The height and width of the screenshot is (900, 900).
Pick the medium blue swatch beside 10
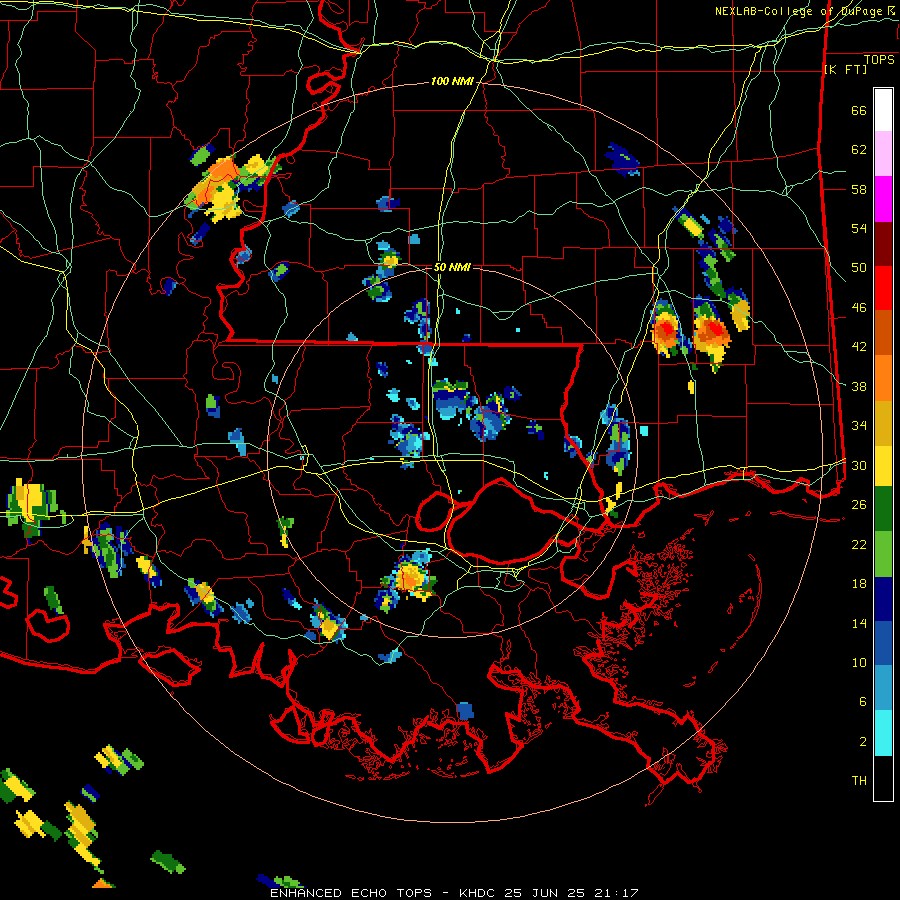pos(883,643)
